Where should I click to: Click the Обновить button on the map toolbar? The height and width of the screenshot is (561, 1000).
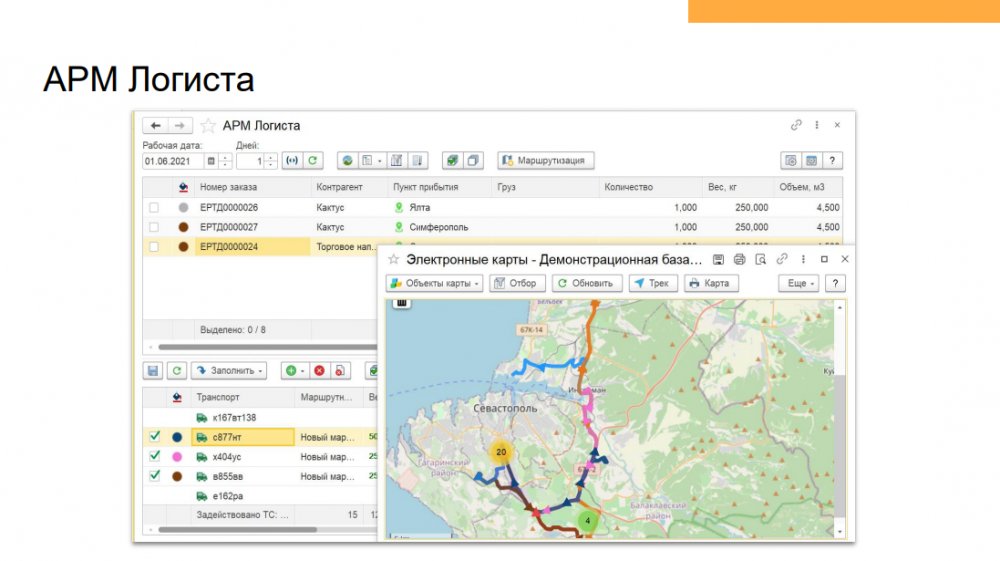point(588,284)
